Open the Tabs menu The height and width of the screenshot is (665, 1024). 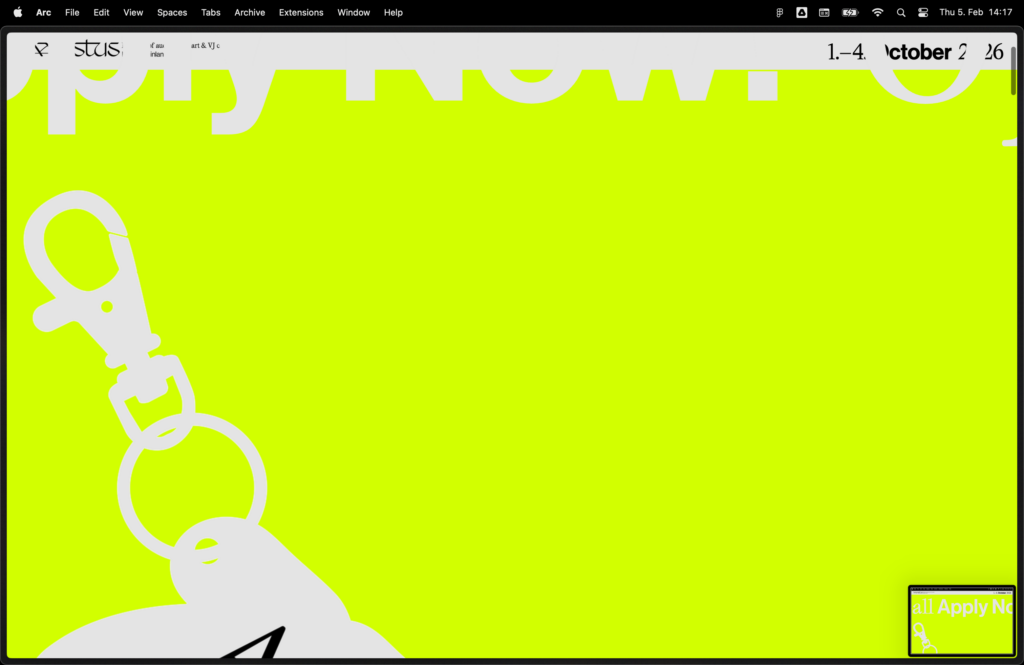(210, 12)
